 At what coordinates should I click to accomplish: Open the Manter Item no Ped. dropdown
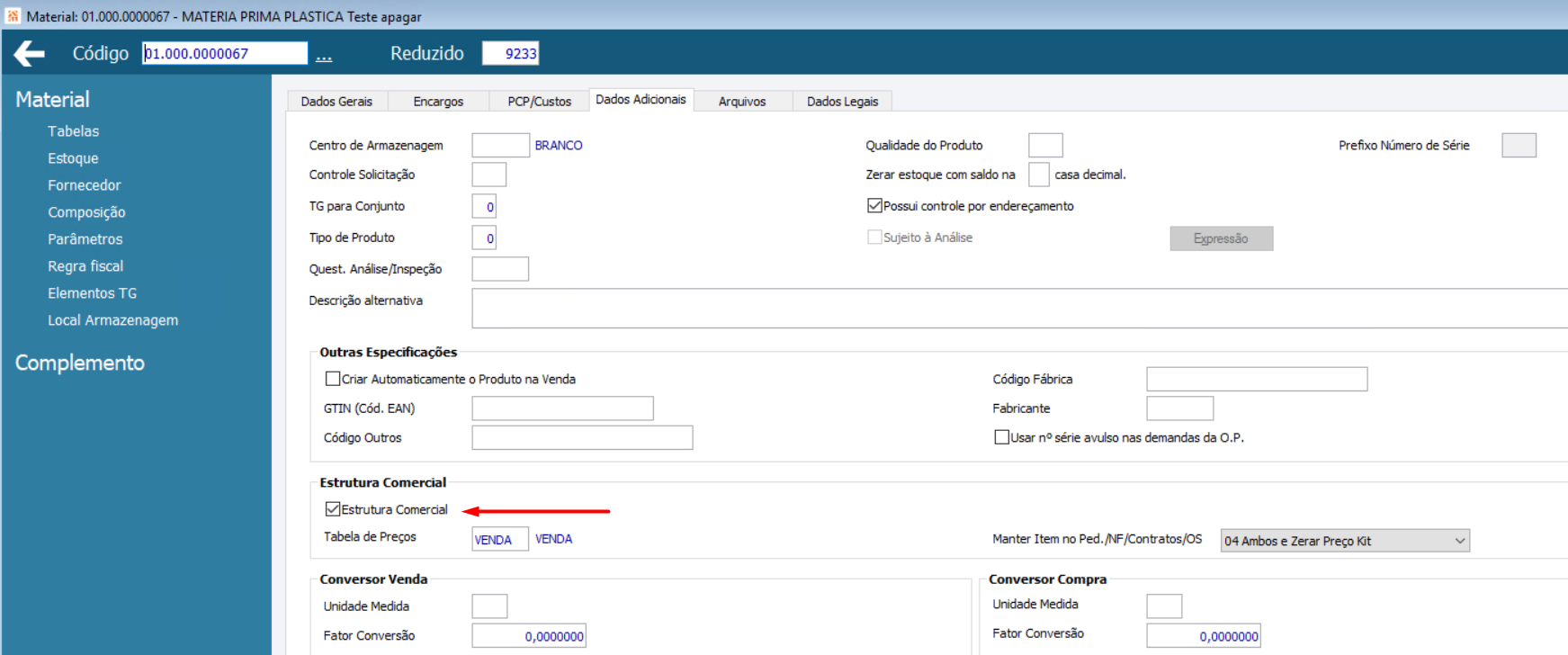pyautogui.click(x=1344, y=541)
